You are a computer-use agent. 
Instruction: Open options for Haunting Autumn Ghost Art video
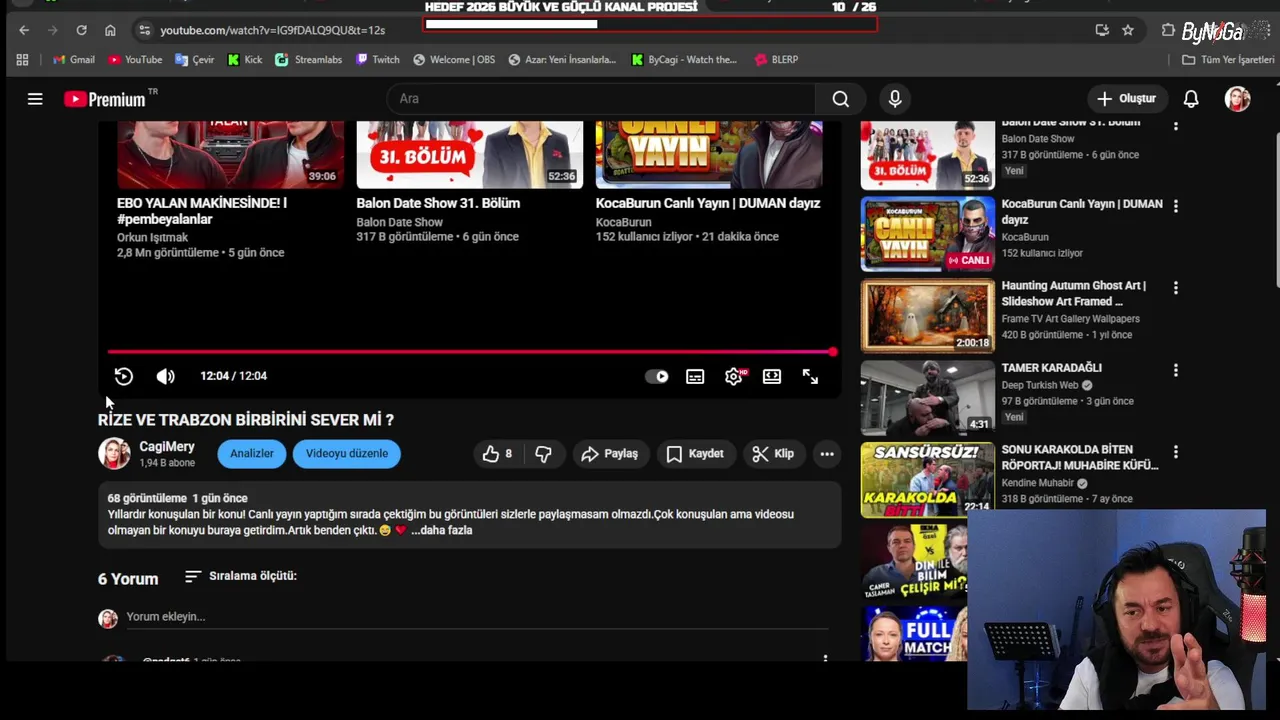[1176, 288]
